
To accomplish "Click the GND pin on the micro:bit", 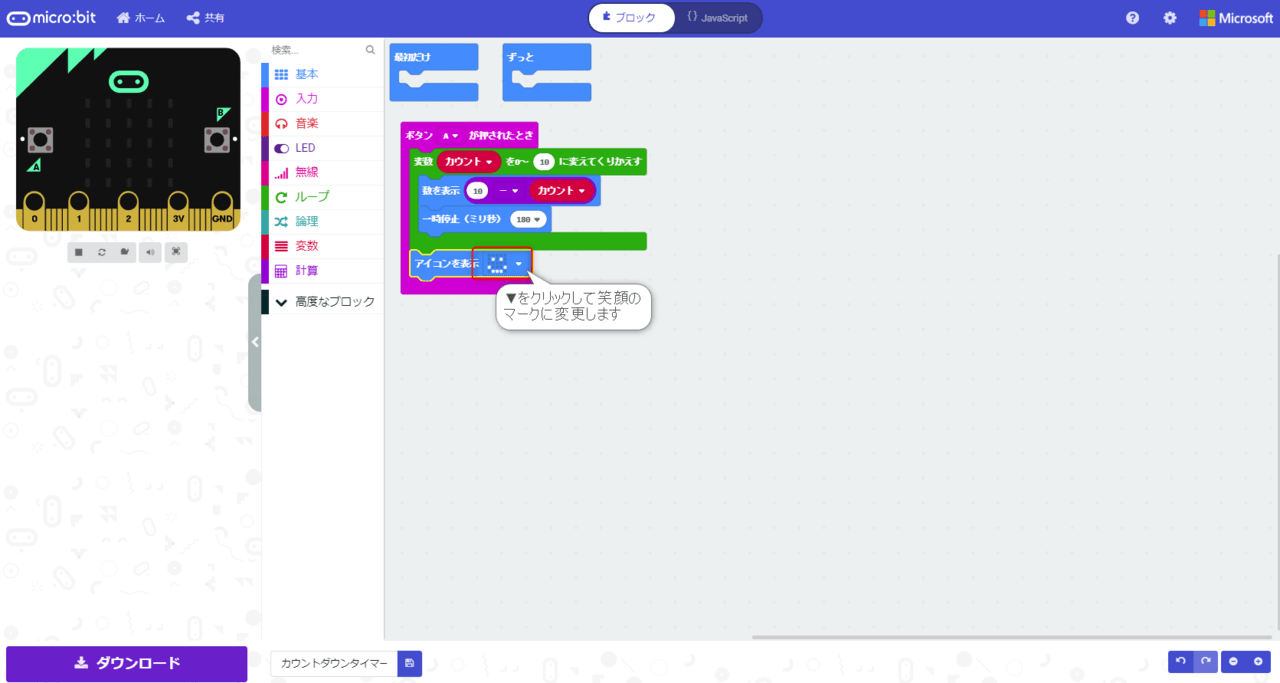I will (x=222, y=211).
